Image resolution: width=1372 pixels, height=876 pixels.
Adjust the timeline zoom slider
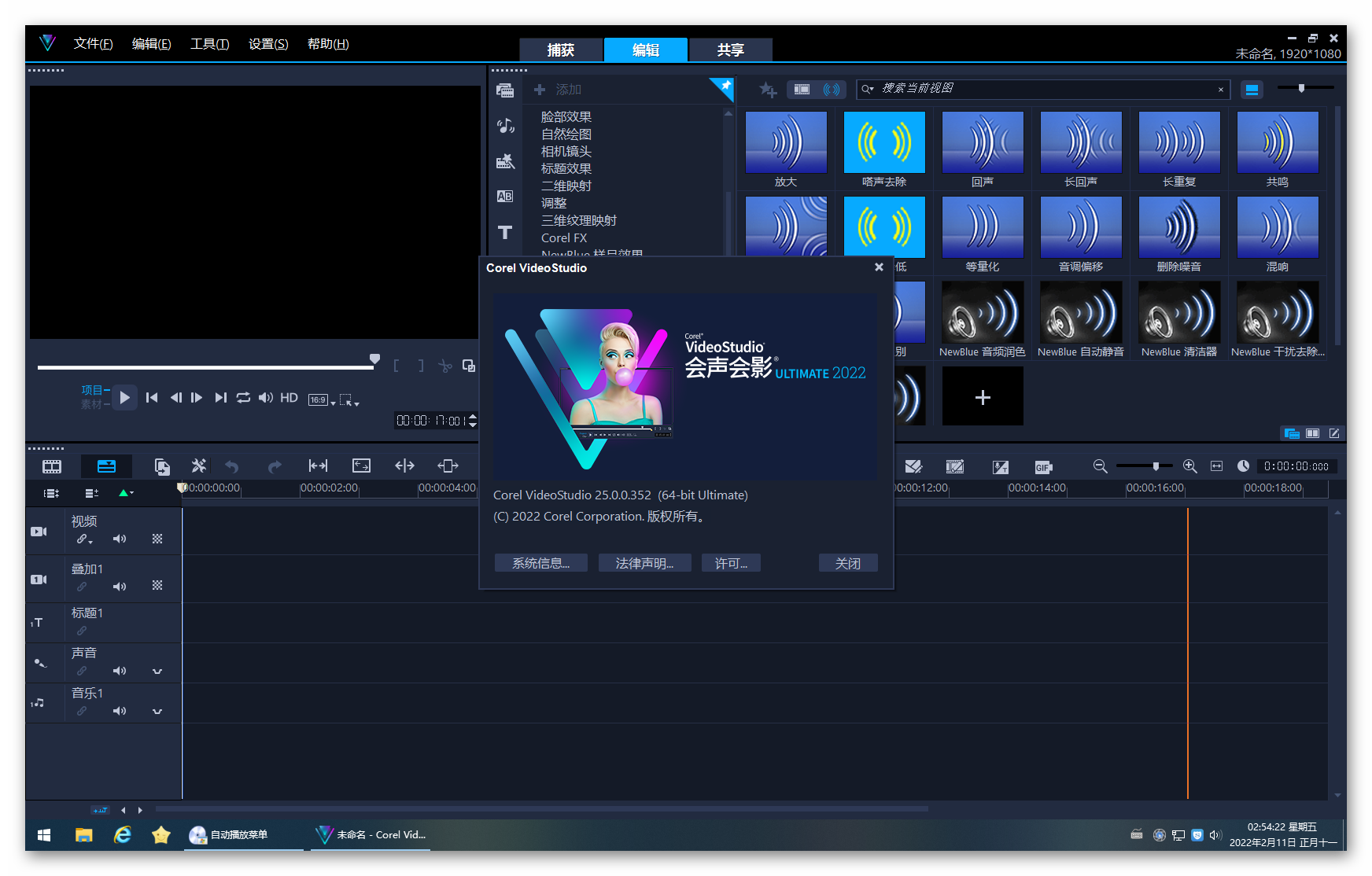click(x=1156, y=466)
